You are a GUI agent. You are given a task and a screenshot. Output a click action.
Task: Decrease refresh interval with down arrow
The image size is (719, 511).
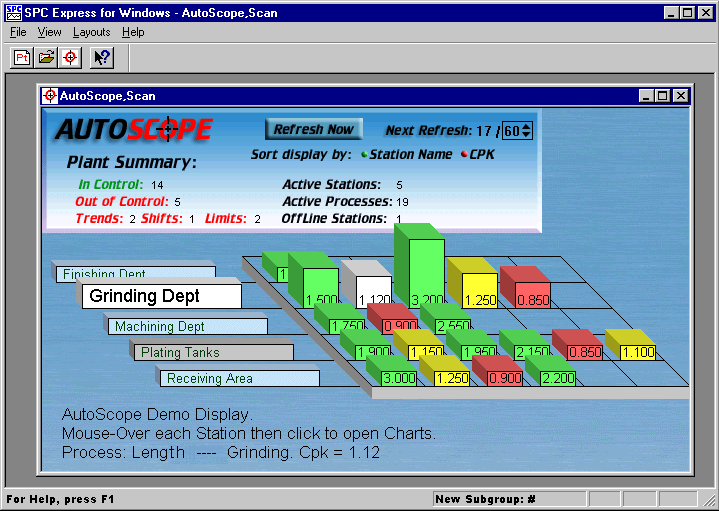(x=527, y=134)
